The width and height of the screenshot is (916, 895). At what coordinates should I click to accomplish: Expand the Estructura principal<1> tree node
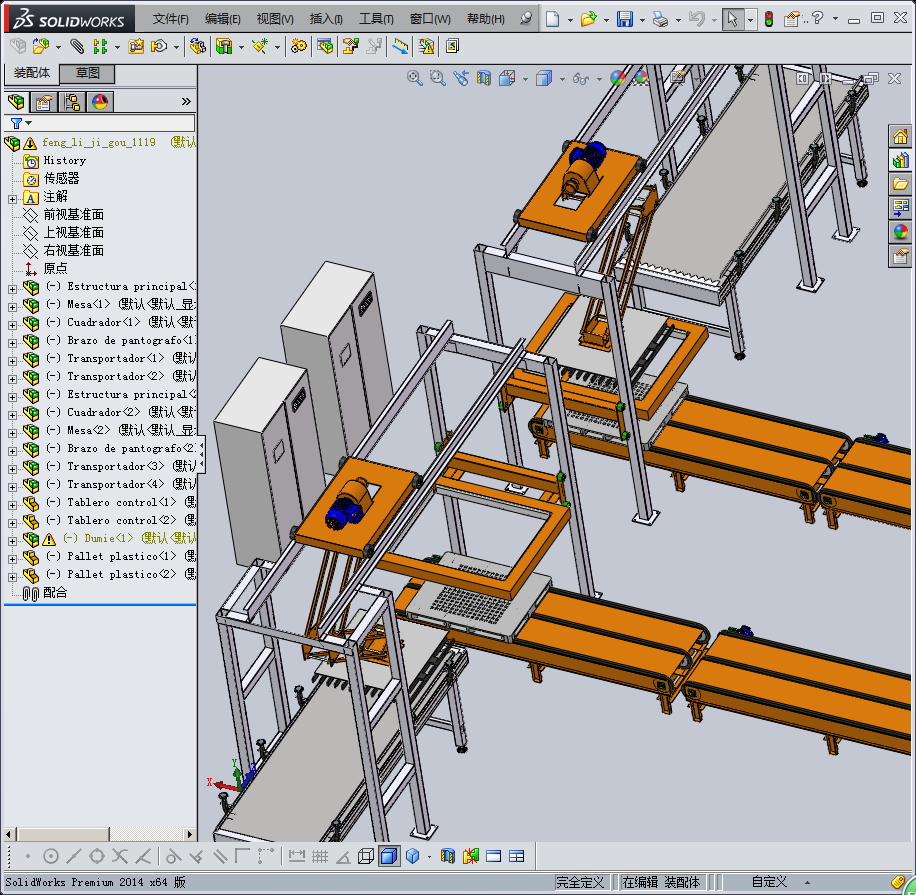click(12, 287)
